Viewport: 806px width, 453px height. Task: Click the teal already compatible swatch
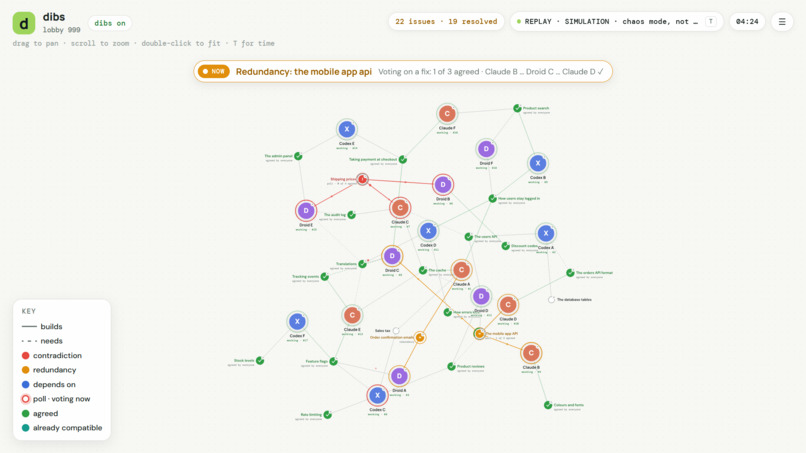pyautogui.click(x=26, y=428)
